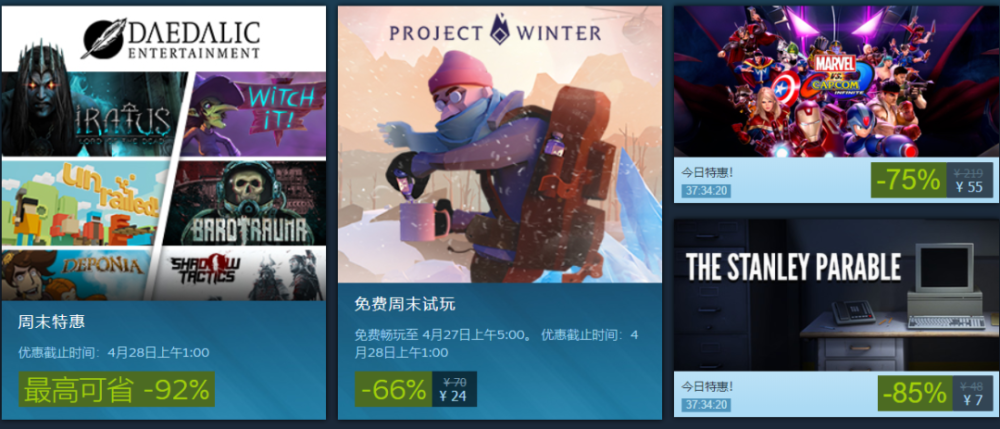Screen dimensions: 1000x429
Task: Click the ¥ 7 discounted price
Action: 974,401
